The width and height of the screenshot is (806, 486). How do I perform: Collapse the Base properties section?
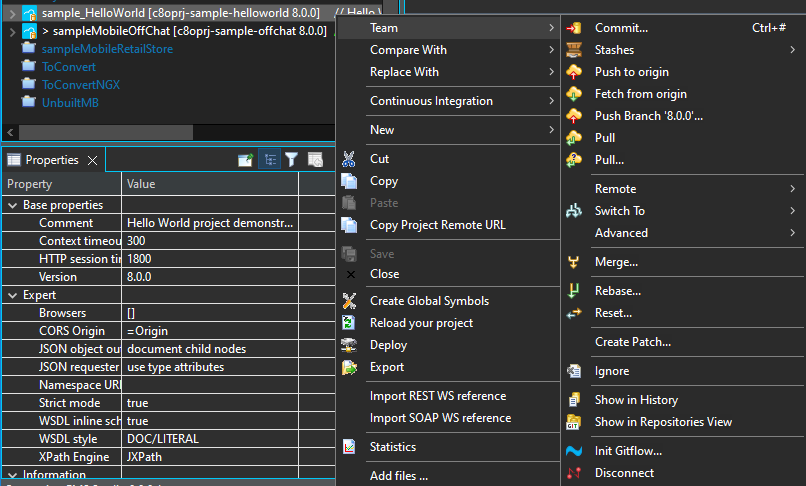pyautogui.click(x=13, y=205)
